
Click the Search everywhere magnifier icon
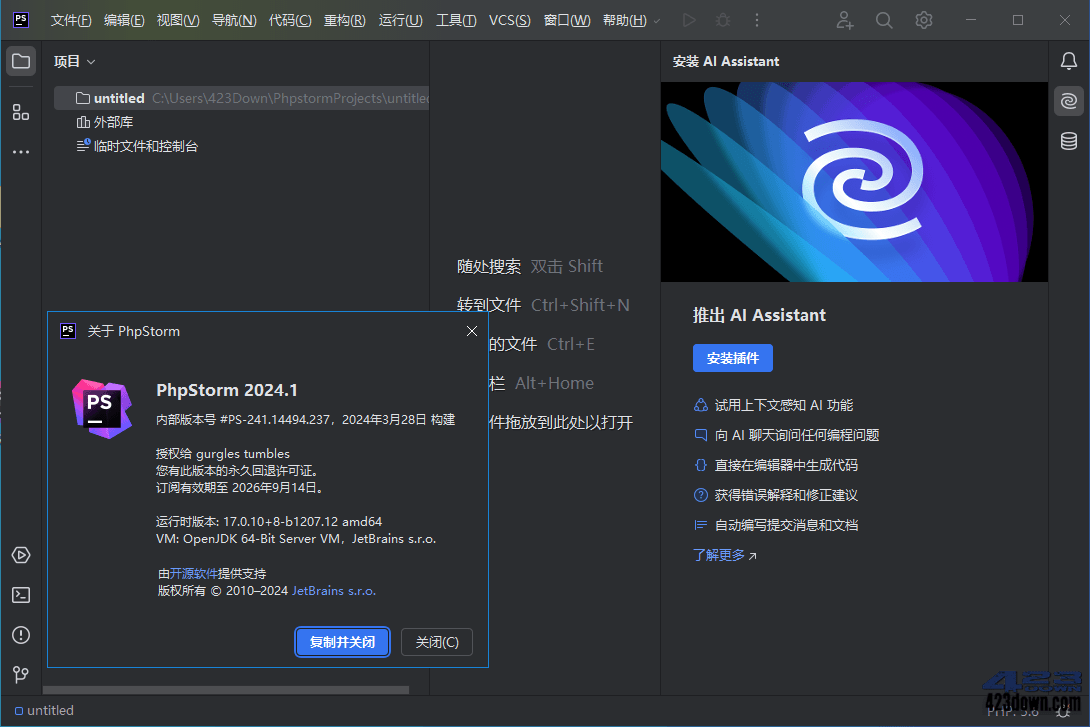click(883, 20)
